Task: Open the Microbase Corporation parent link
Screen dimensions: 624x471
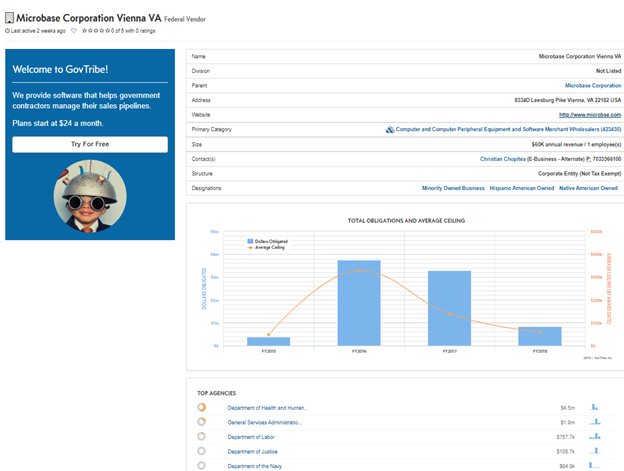Action: [x=593, y=86]
